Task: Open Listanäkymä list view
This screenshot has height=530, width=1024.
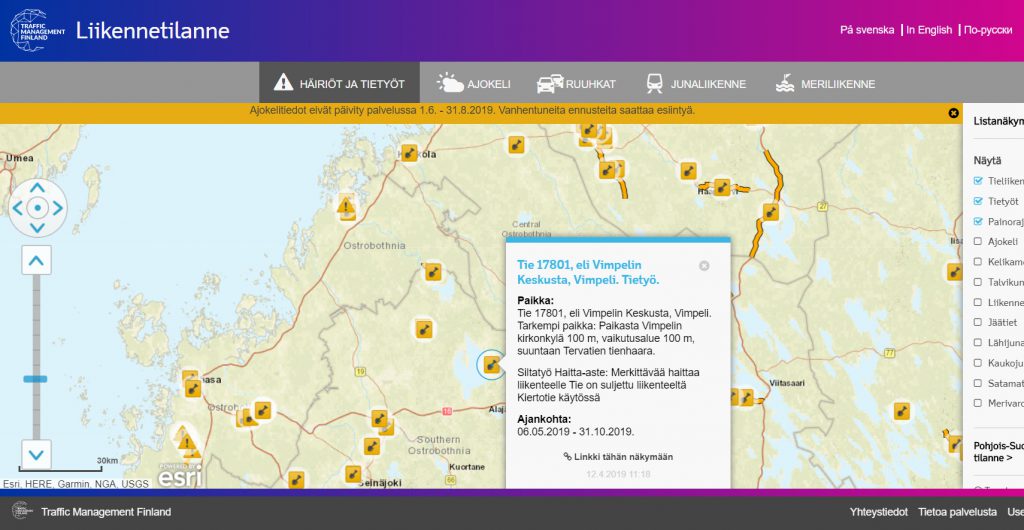Action: point(999,121)
